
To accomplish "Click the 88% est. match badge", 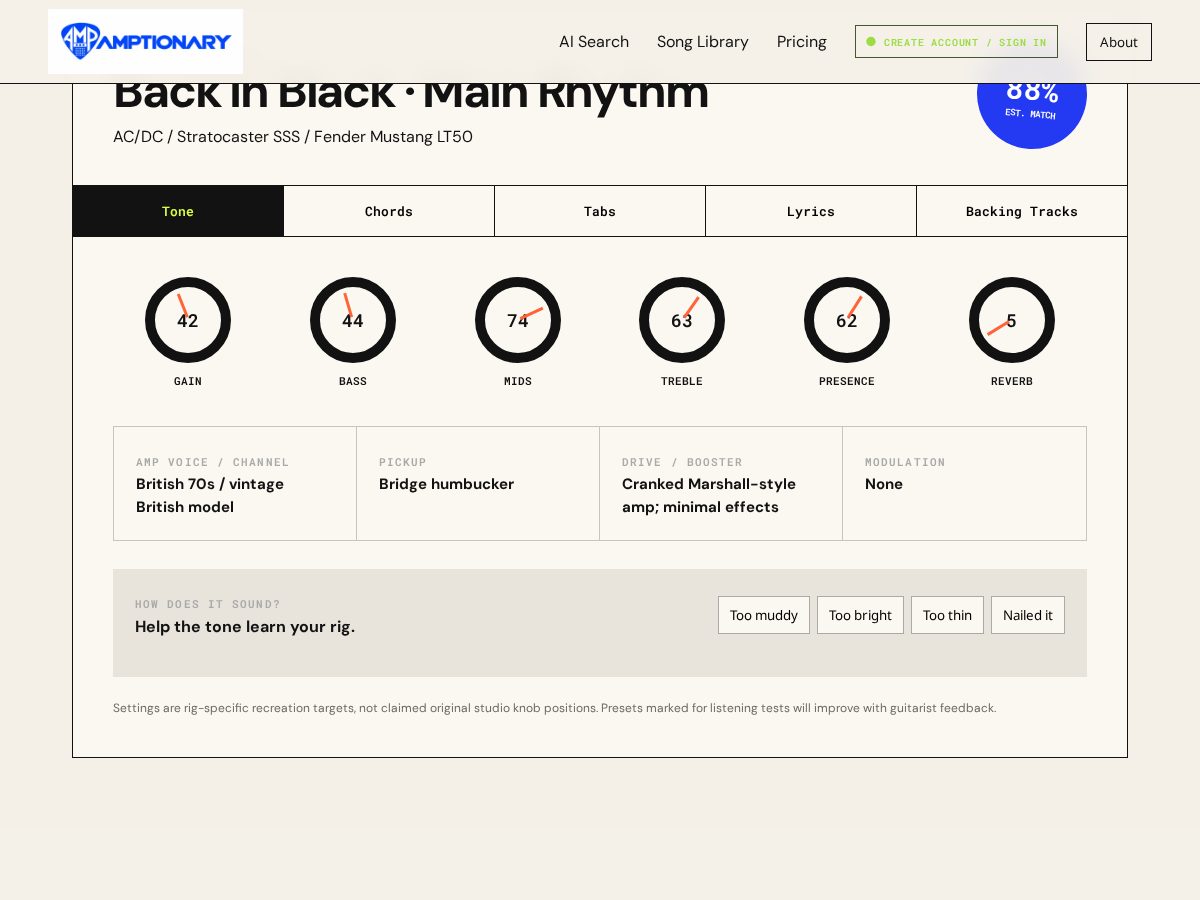I will 1032,116.
